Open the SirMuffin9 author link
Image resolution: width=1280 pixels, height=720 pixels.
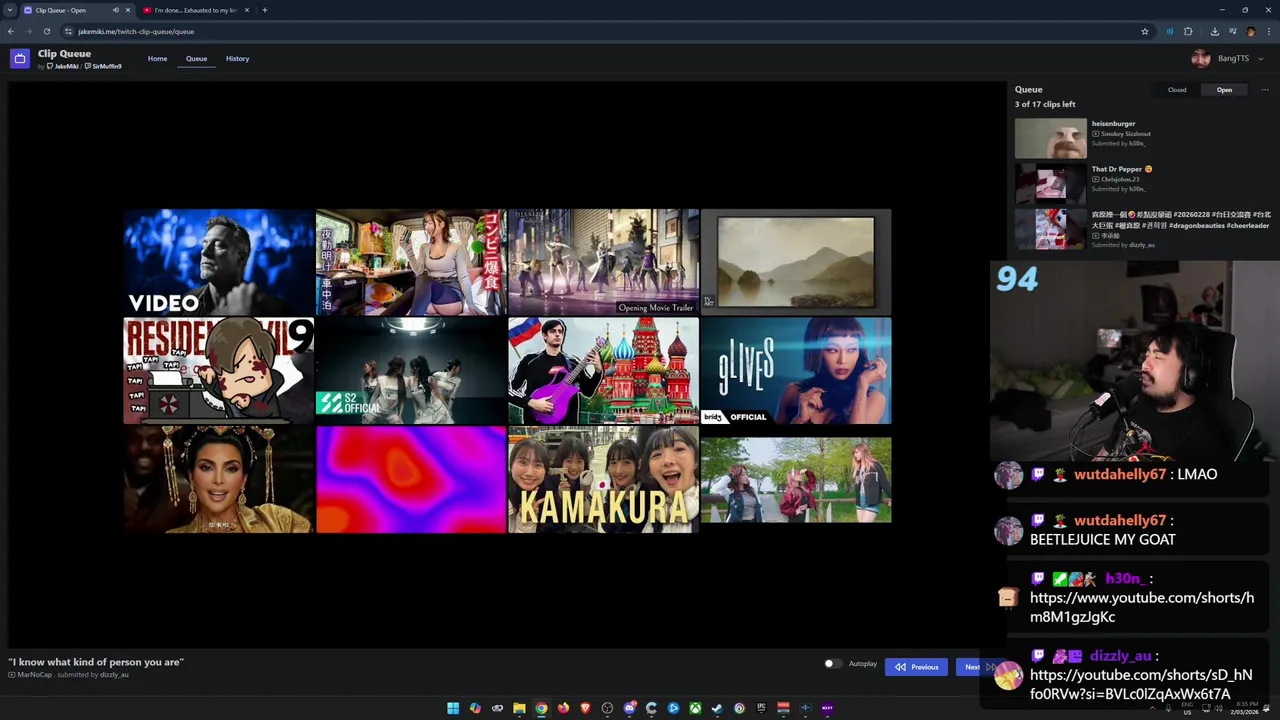103,66
